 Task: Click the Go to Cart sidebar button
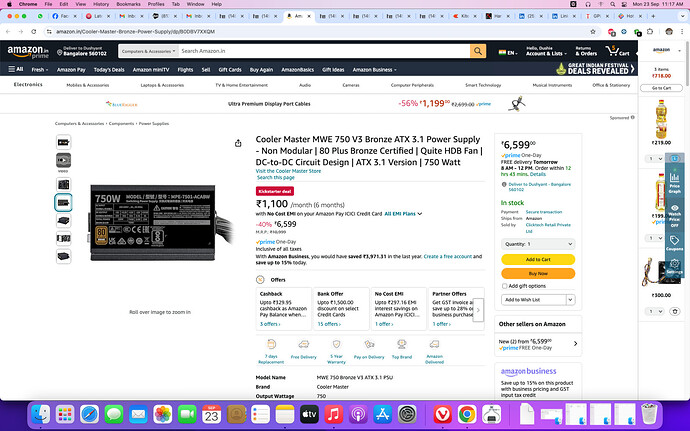point(661,88)
